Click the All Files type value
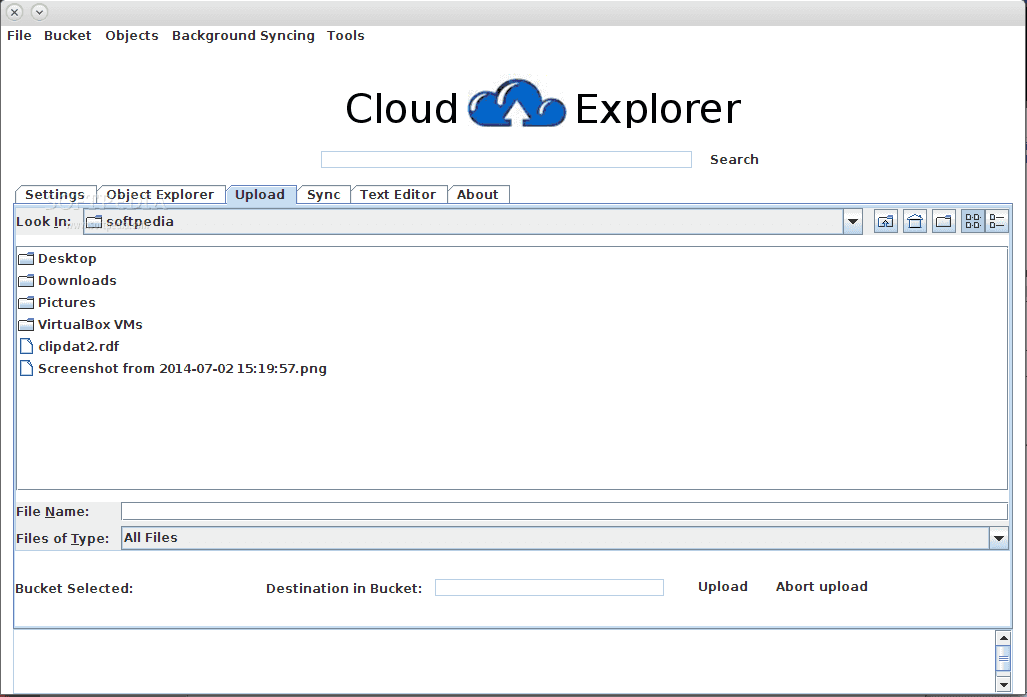Image resolution: width=1027 pixels, height=697 pixels. pos(151,538)
